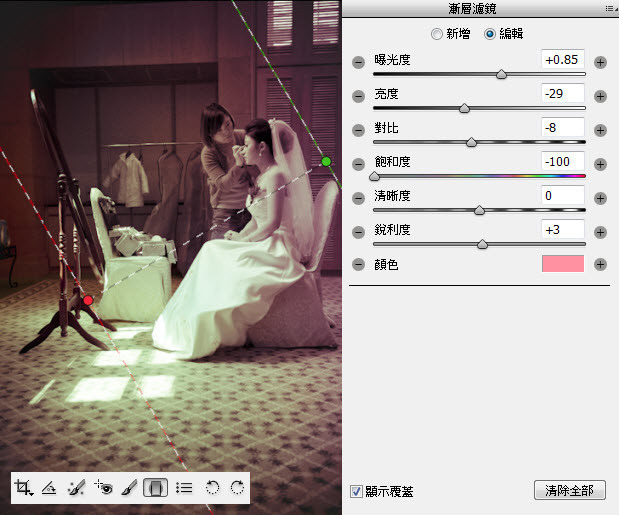619x515 pixels.
Task: Decrease 清晰度 with the minus button
Action: pos(358,198)
